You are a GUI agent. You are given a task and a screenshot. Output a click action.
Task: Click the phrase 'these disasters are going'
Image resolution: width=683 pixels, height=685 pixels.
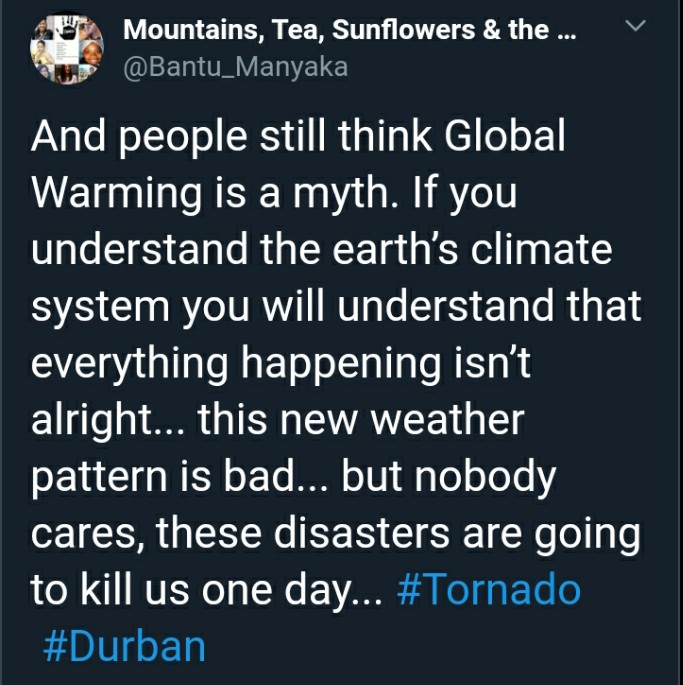[398, 533]
